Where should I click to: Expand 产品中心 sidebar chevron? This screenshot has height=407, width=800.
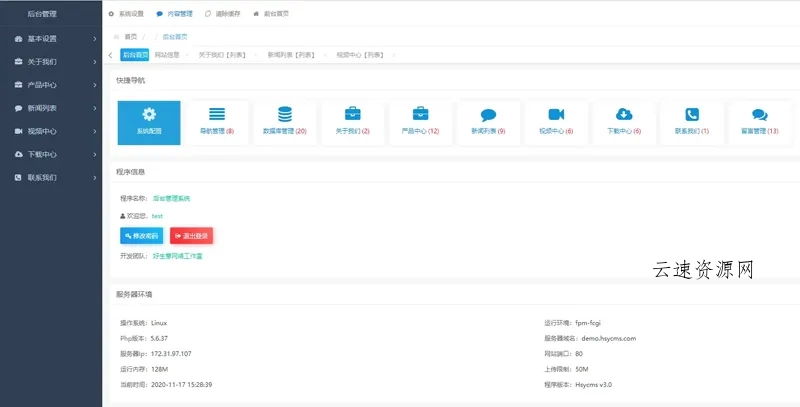(x=95, y=85)
